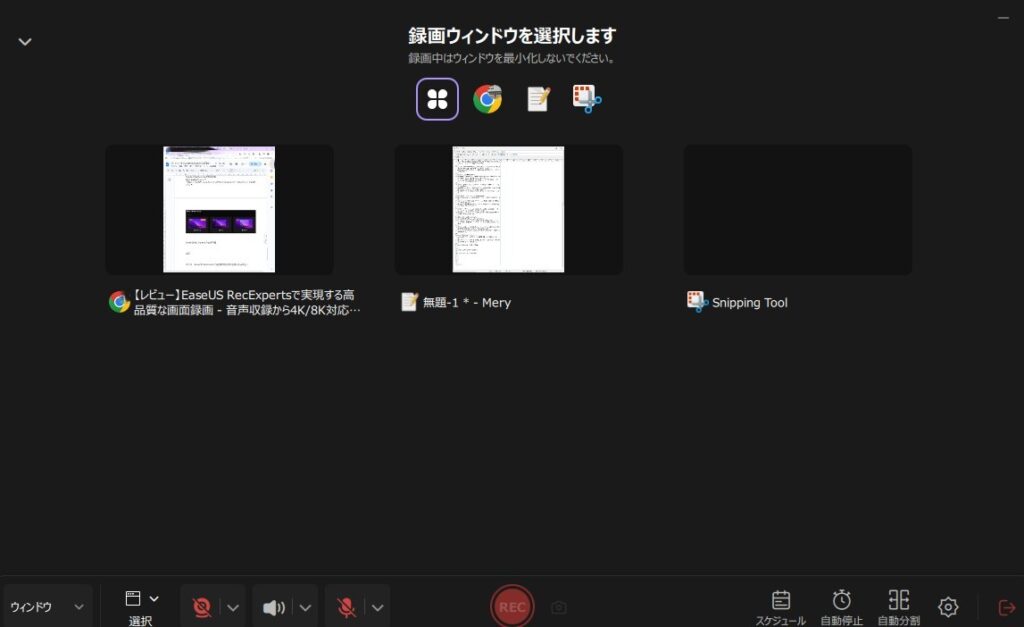Open 自動停止 auto stop timer
The image size is (1024, 627).
[841, 607]
